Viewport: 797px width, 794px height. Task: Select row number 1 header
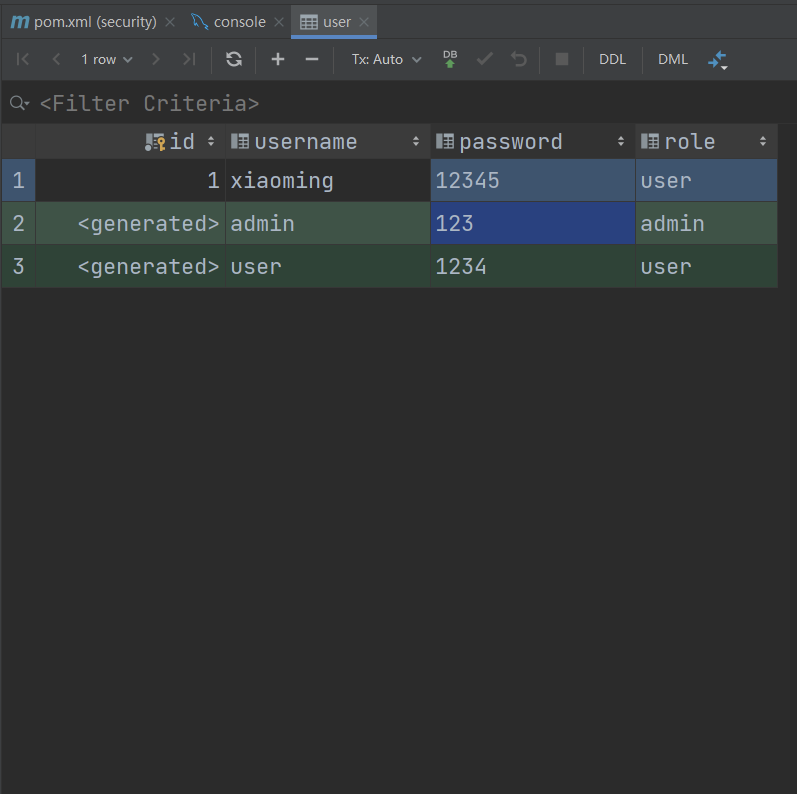tap(18, 180)
